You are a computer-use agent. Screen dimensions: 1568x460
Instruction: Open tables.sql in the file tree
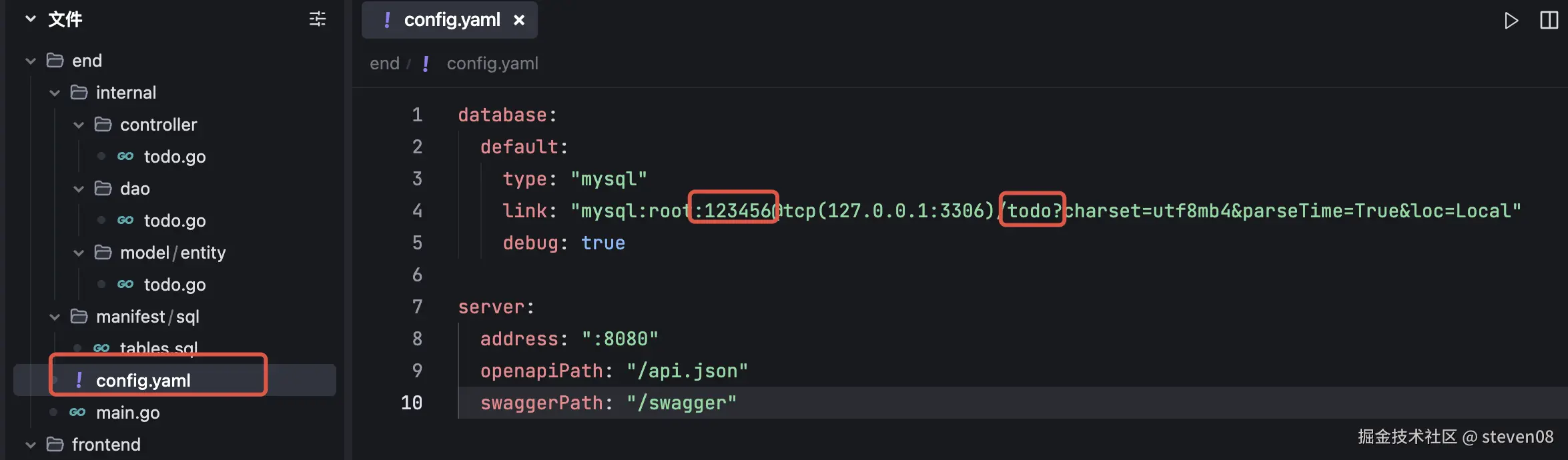click(x=158, y=348)
